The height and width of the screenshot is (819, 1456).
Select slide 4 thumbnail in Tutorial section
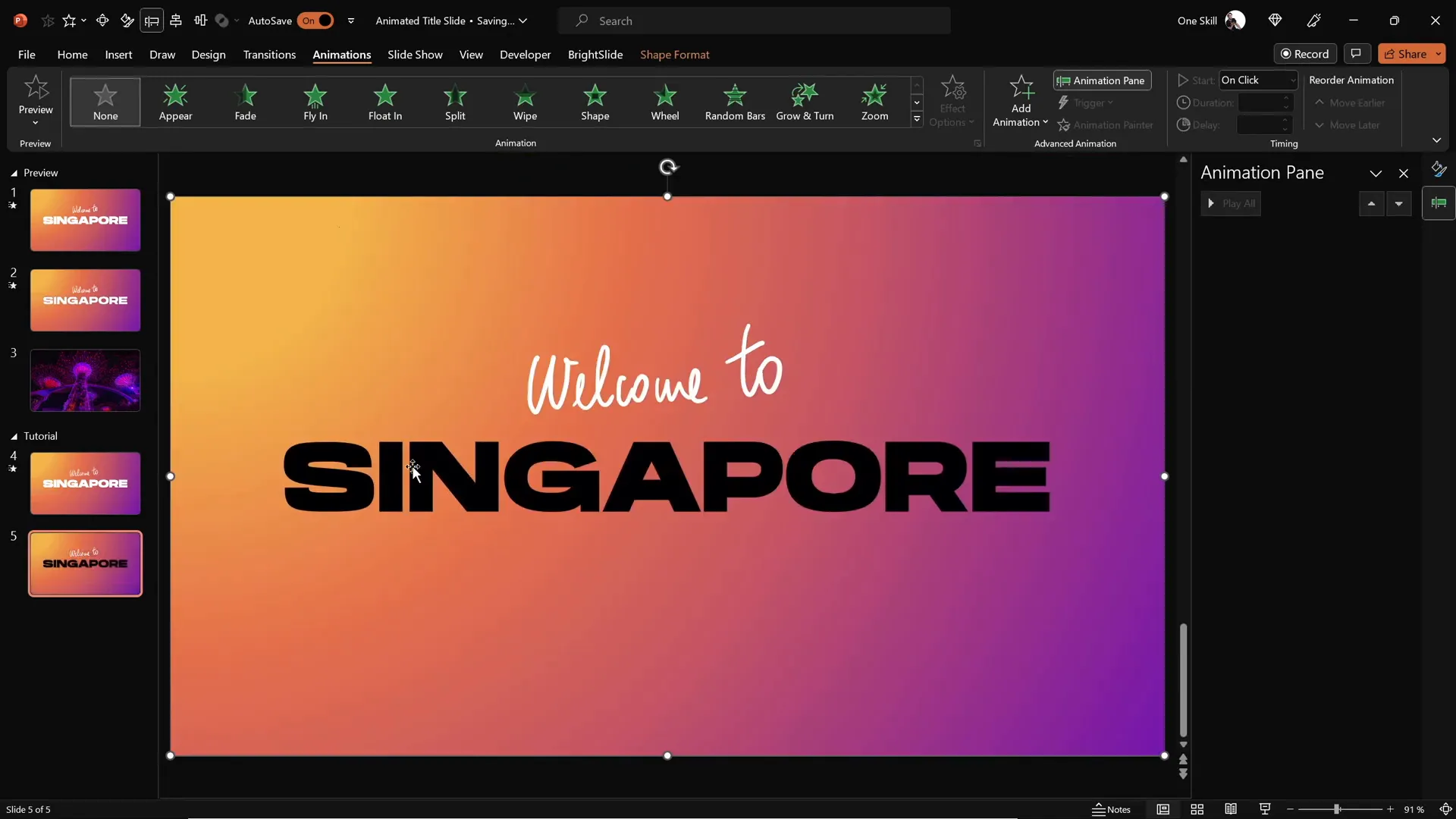coord(85,483)
